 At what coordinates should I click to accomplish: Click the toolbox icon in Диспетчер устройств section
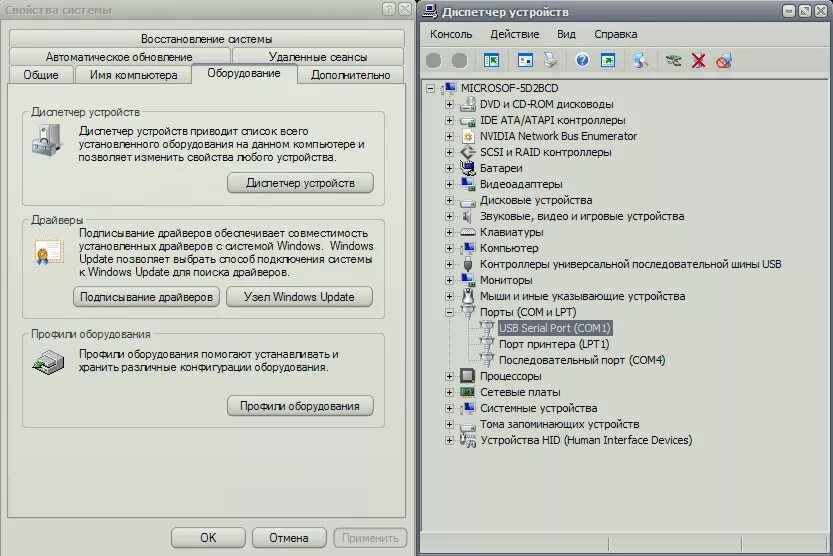[47, 140]
